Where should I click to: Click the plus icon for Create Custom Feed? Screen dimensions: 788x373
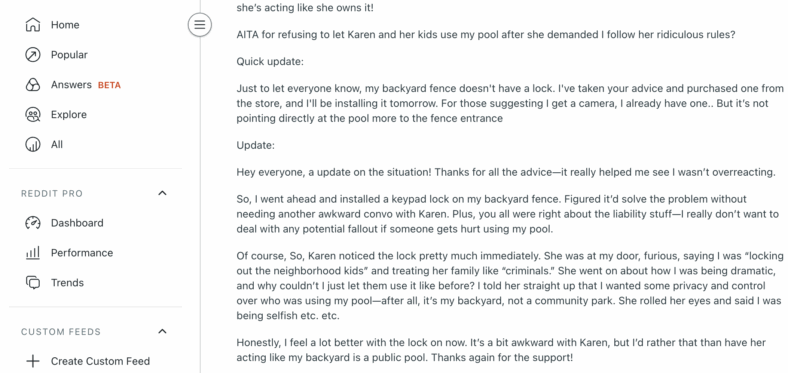[x=33, y=361]
